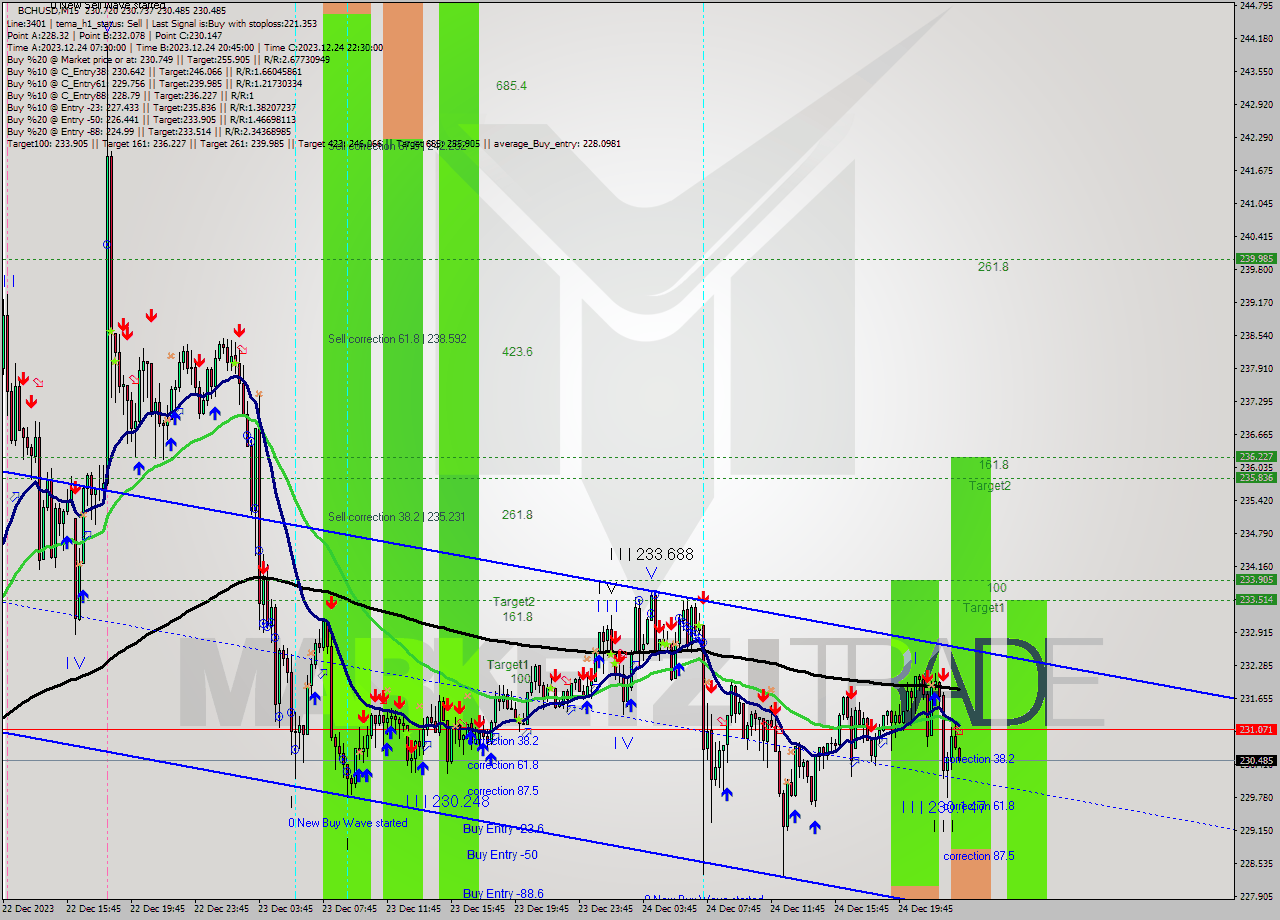Click the 'I I I 233.688' wave label
Image resolution: width=1280 pixels, height=920 pixels.
coord(651,554)
